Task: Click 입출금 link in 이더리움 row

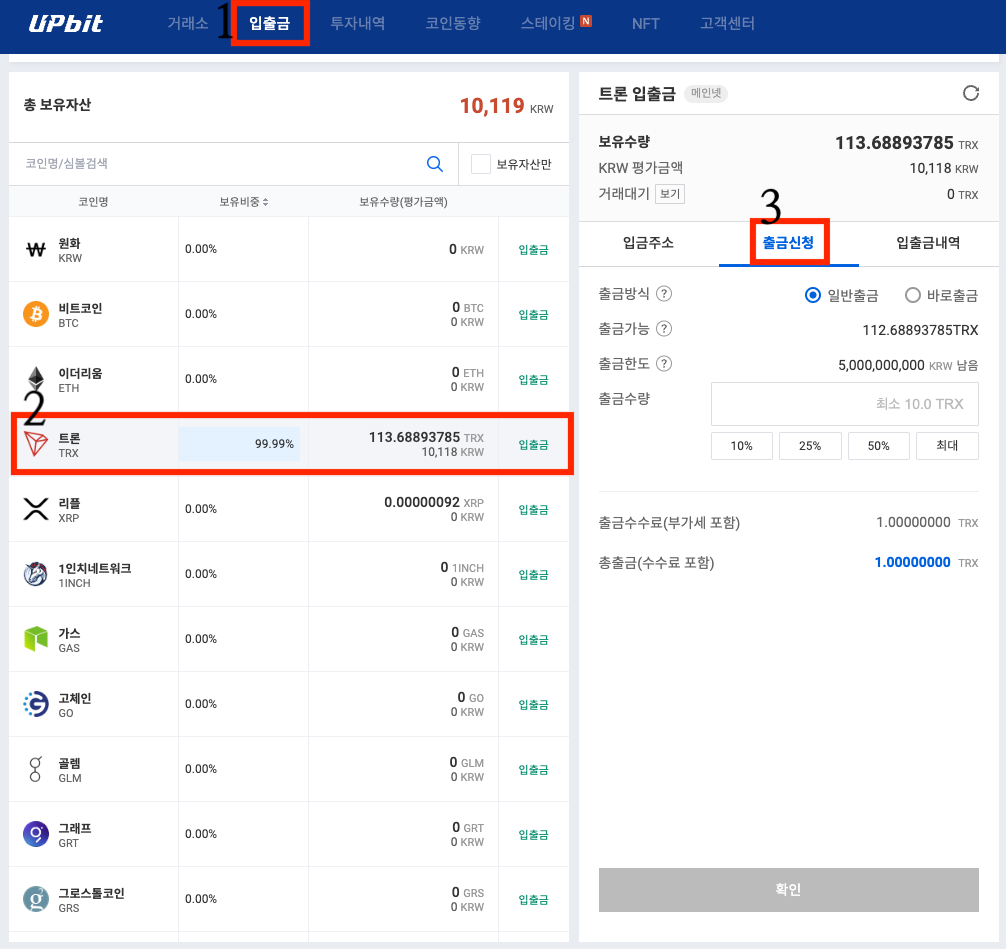Action: pos(533,380)
